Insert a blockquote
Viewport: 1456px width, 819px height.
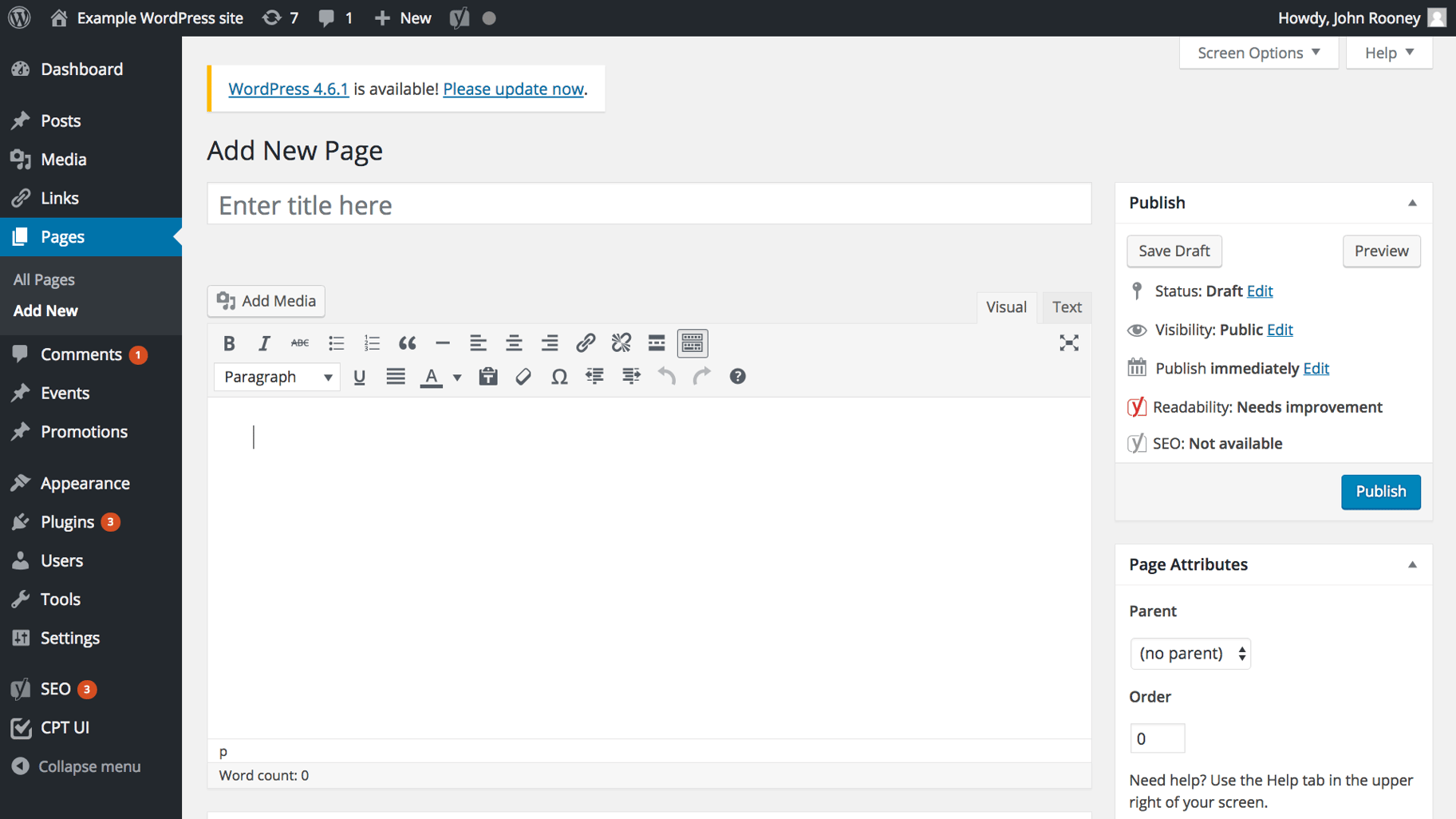407,342
